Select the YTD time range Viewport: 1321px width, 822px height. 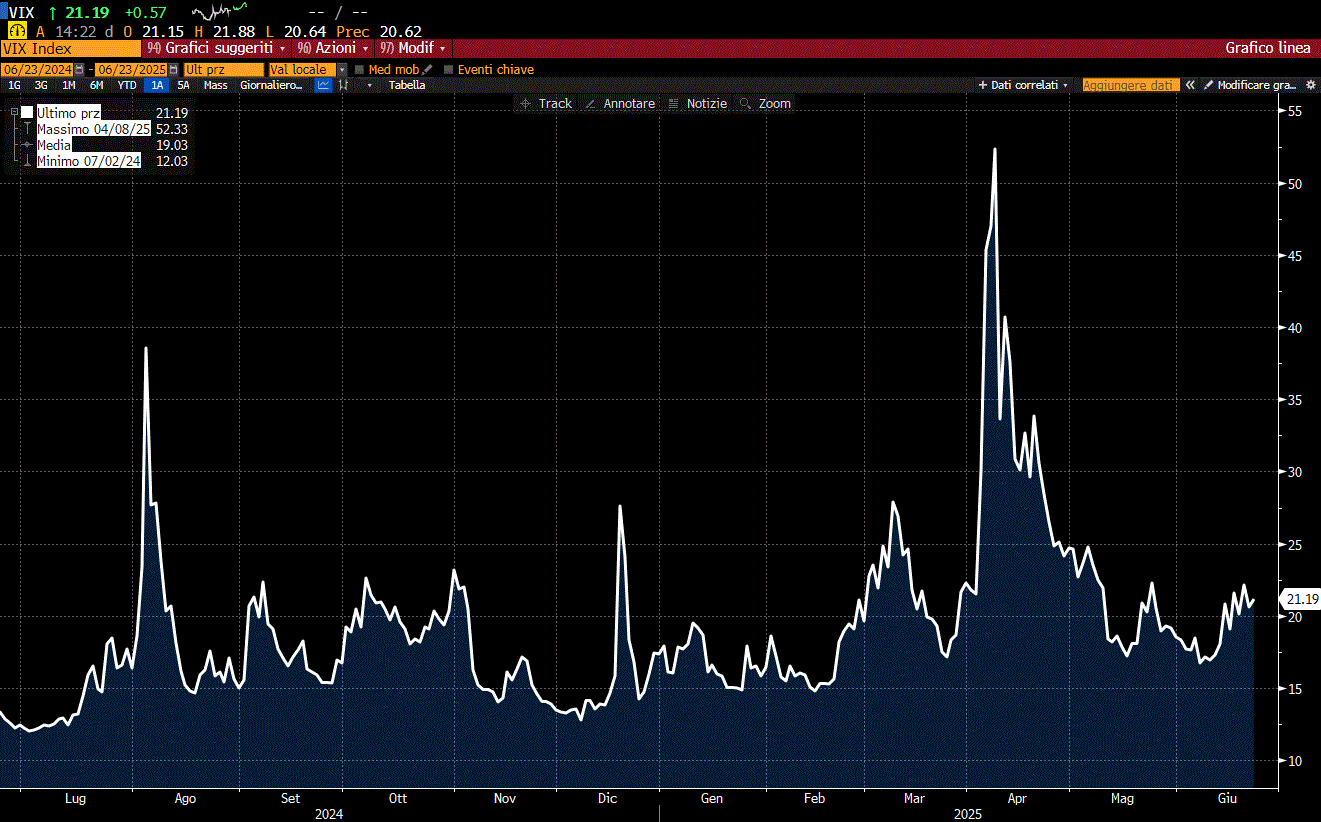click(x=127, y=85)
